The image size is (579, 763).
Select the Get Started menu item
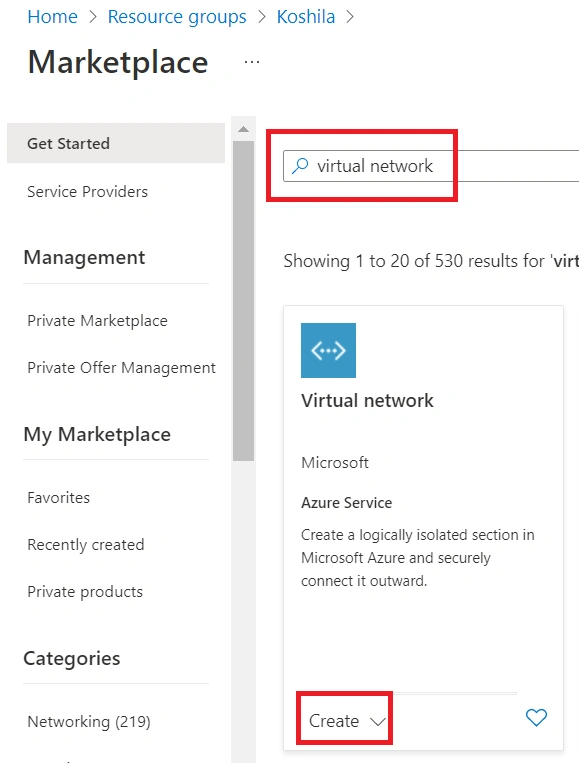point(116,143)
